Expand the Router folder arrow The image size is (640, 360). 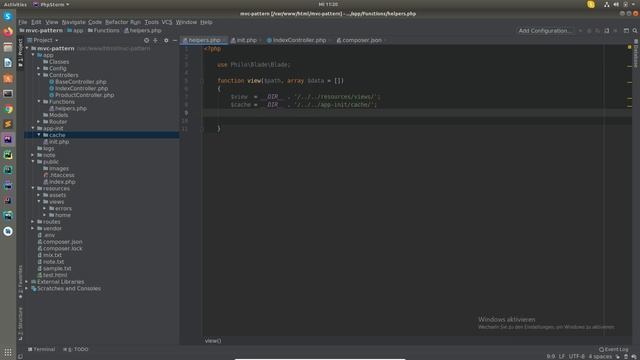coord(39,122)
